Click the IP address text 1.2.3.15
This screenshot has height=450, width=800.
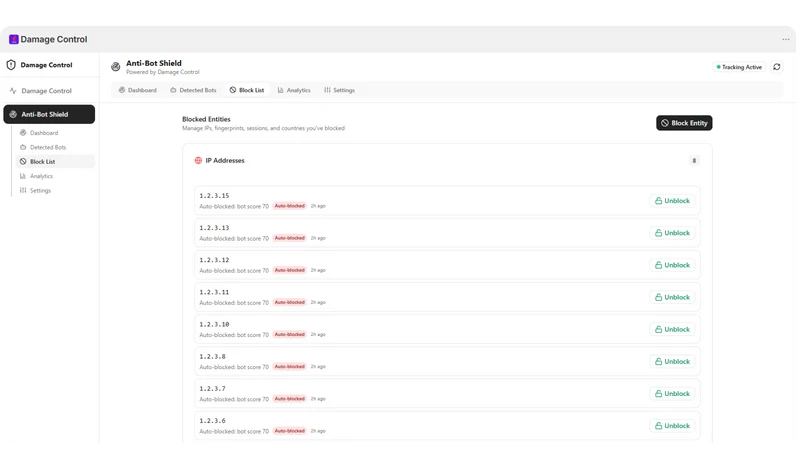click(x=214, y=195)
